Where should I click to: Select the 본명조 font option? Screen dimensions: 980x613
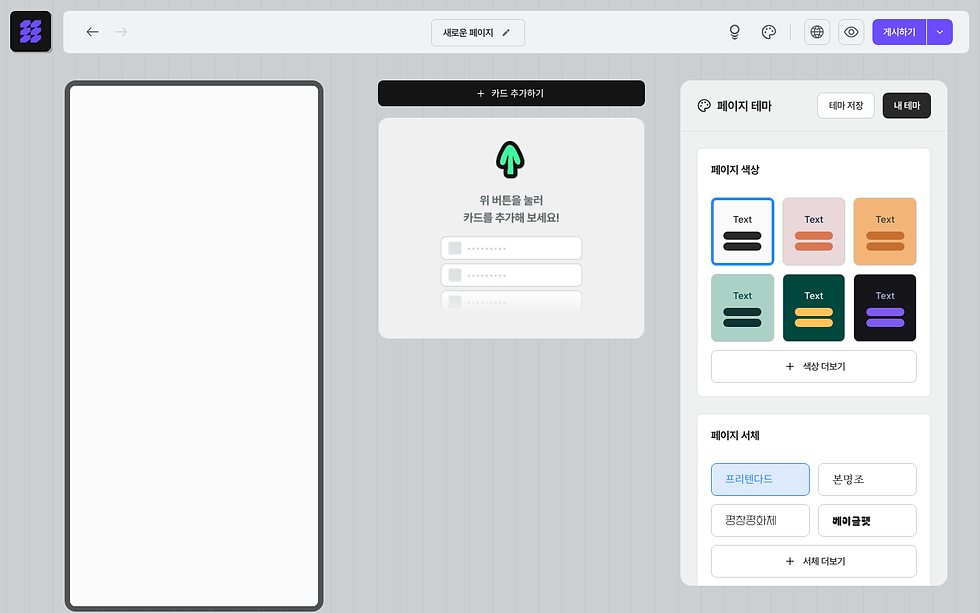pos(868,479)
